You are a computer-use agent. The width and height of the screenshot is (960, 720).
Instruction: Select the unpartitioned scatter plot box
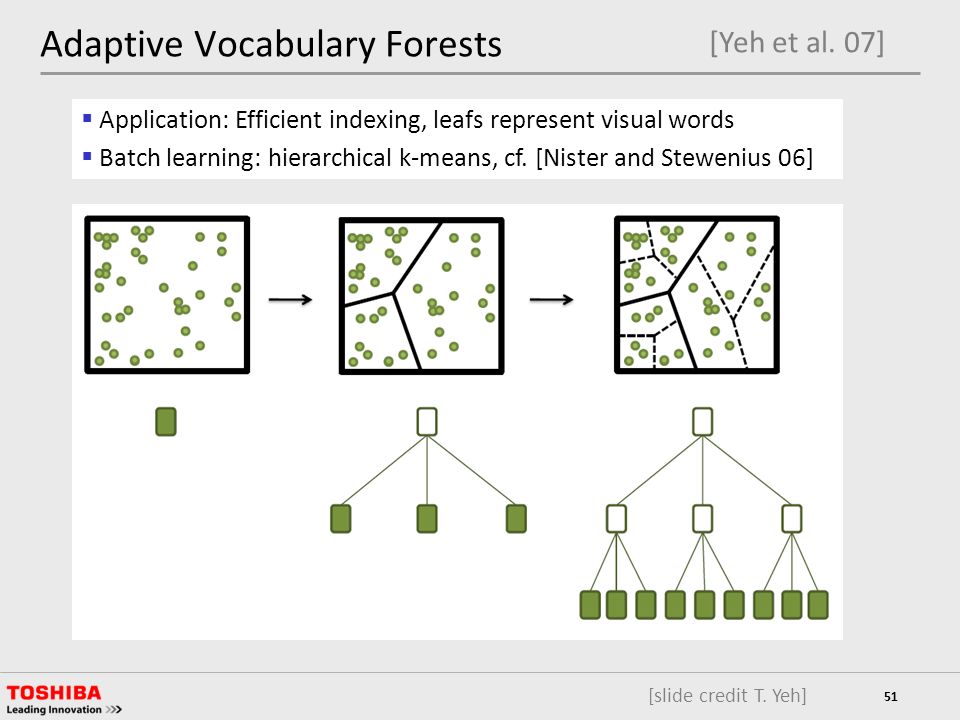pyautogui.click(x=167, y=294)
